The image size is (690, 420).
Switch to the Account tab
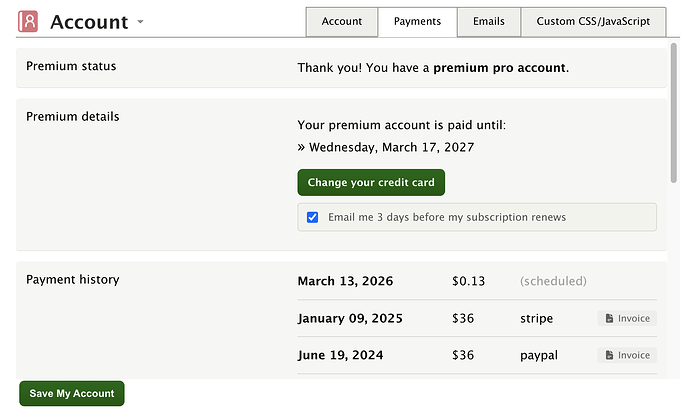pyautogui.click(x=341, y=21)
